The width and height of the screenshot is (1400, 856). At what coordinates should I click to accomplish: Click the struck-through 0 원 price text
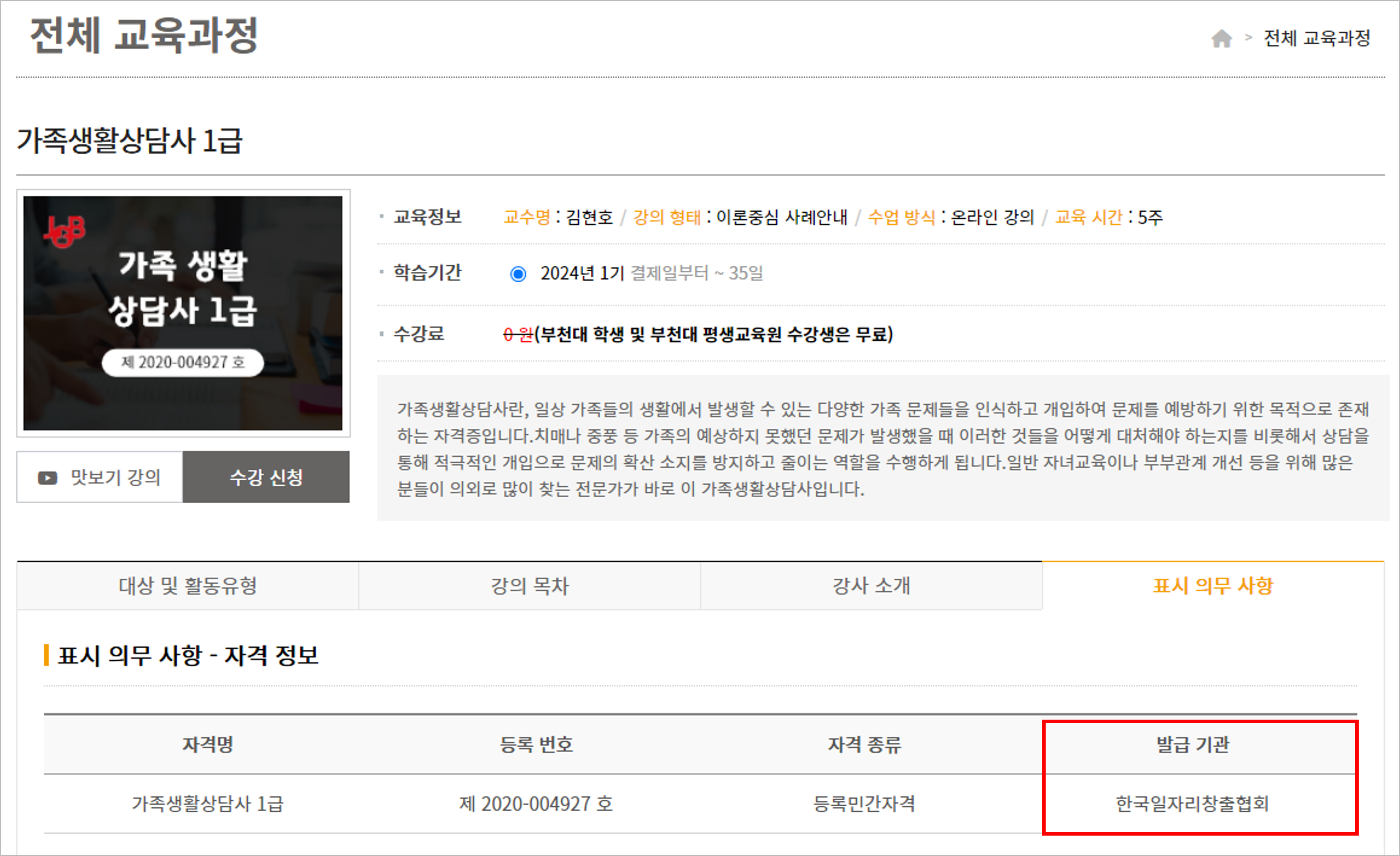(518, 334)
